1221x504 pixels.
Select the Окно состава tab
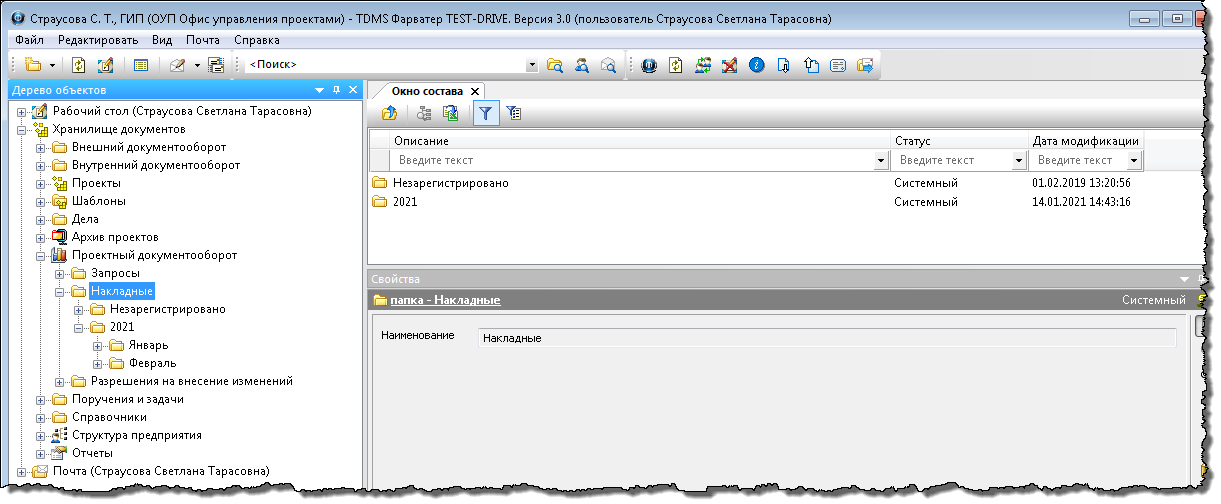(427, 91)
